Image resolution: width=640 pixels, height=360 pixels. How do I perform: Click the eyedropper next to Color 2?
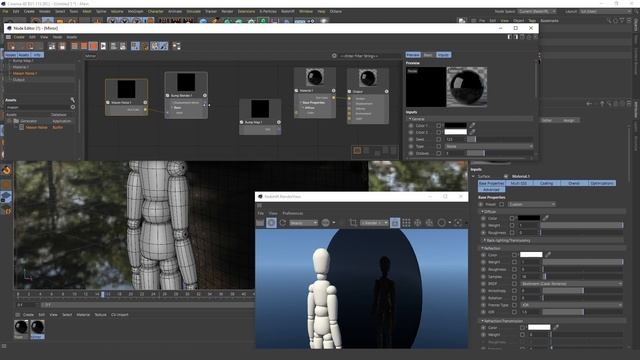pyautogui.click(x=472, y=132)
